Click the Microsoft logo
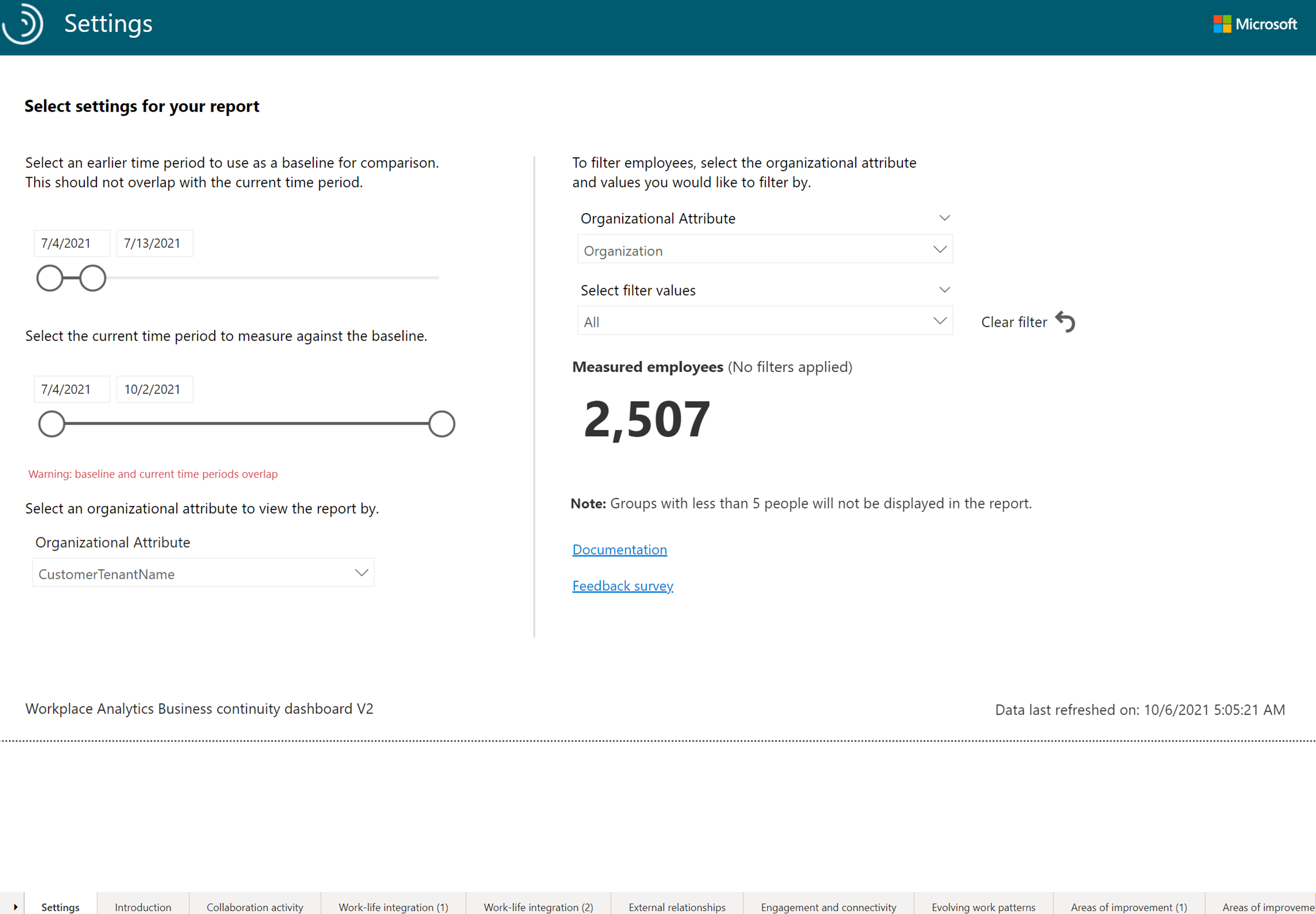This screenshot has width=1316, height=914. point(1255,24)
